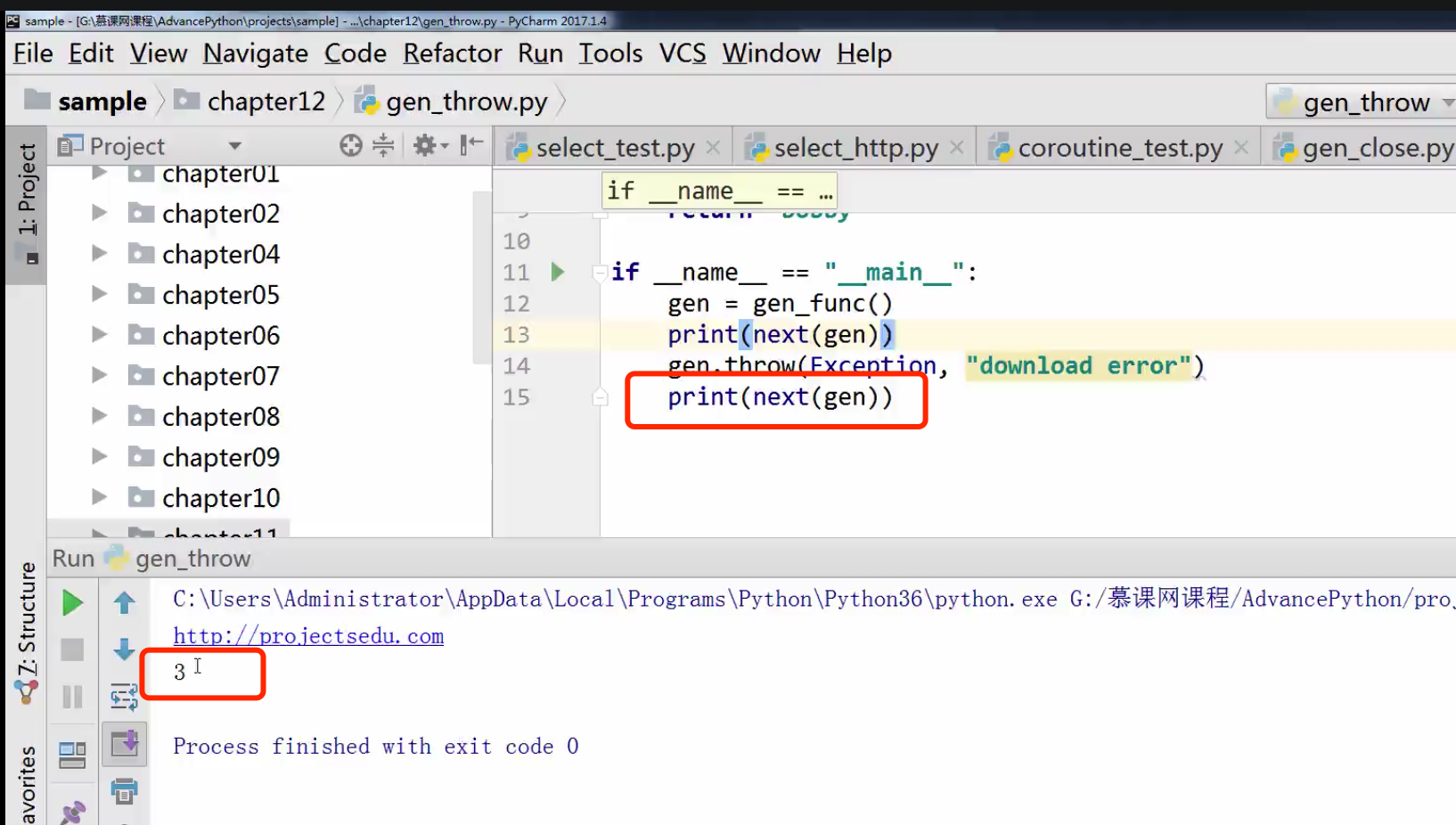Viewport: 1456px width, 825px height.
Task: Select the chapter02 folder in tree
Action: [x=221, y=214]
